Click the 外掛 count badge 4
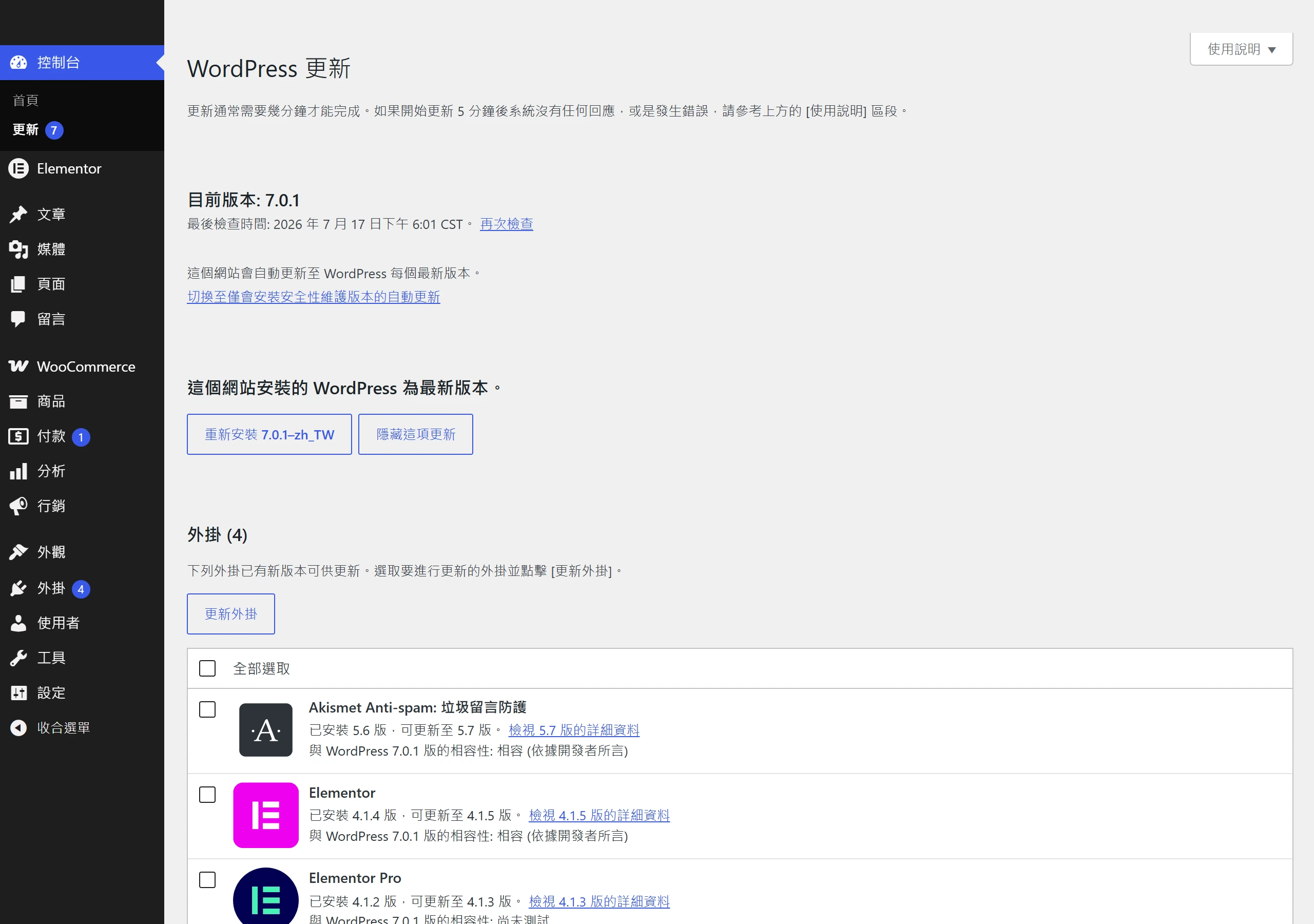The height and width of the screenshot is (924, 1314). 81,589
